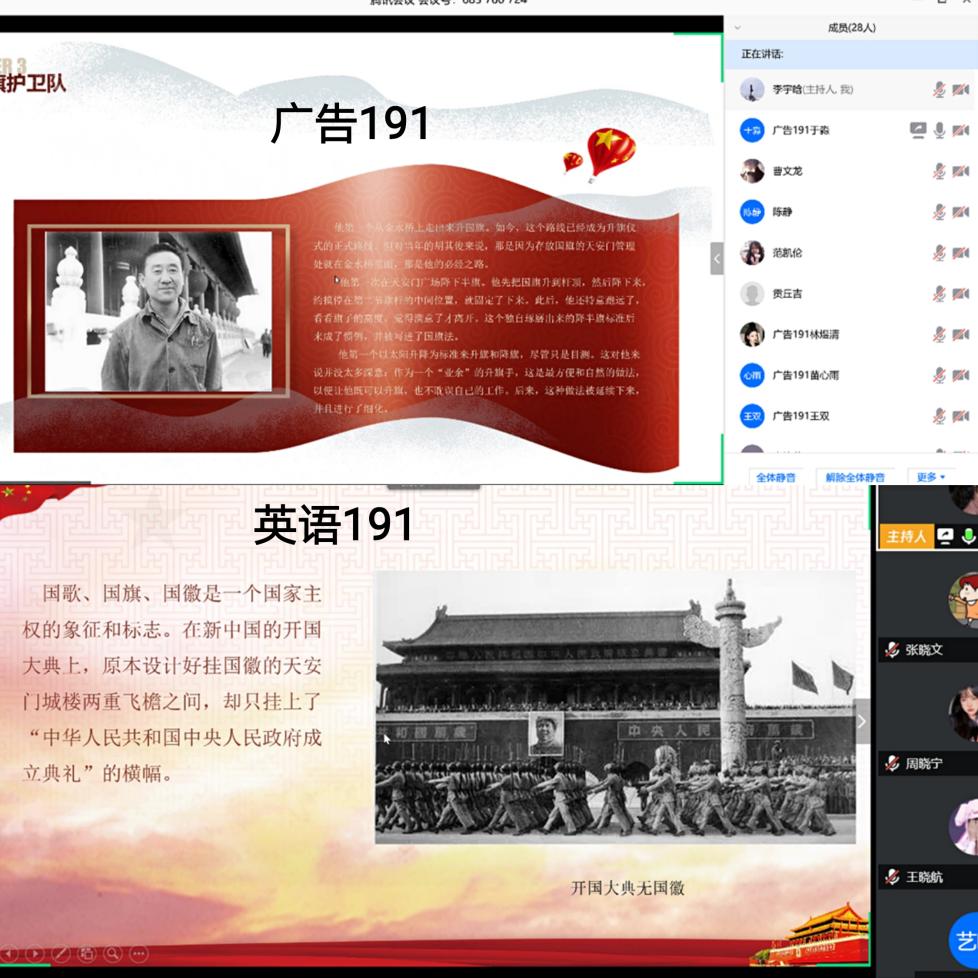Collapse side panel arrow on upper slide

[716, 257]
